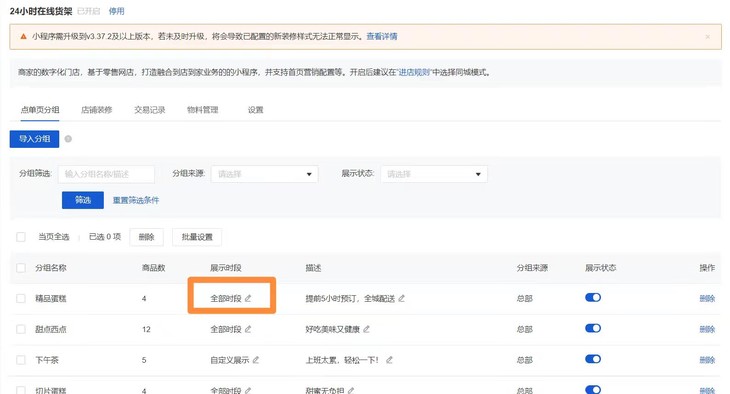Image resolution: width=730 pixels, height=394 pixels.
Task: Click the warning triangle icon in notice
Action: tap(23, 36)
